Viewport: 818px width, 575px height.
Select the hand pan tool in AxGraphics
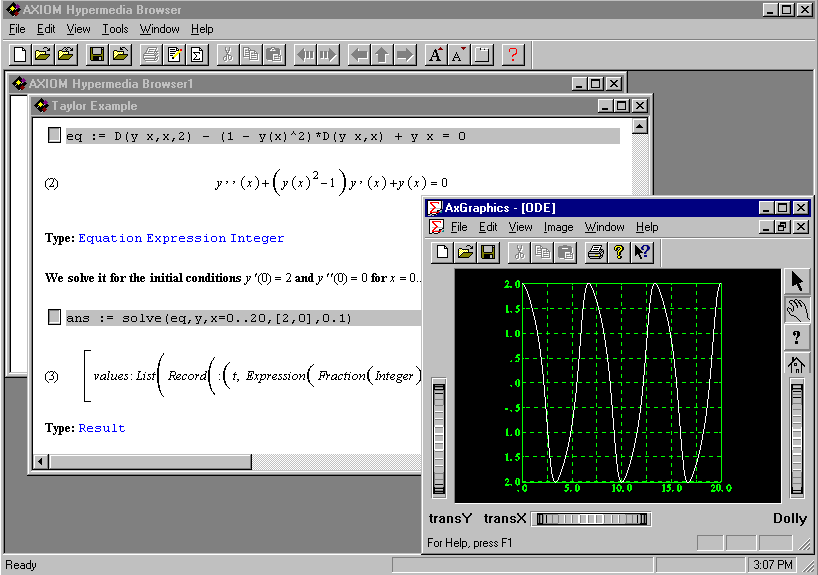click(x=797, y=310)
